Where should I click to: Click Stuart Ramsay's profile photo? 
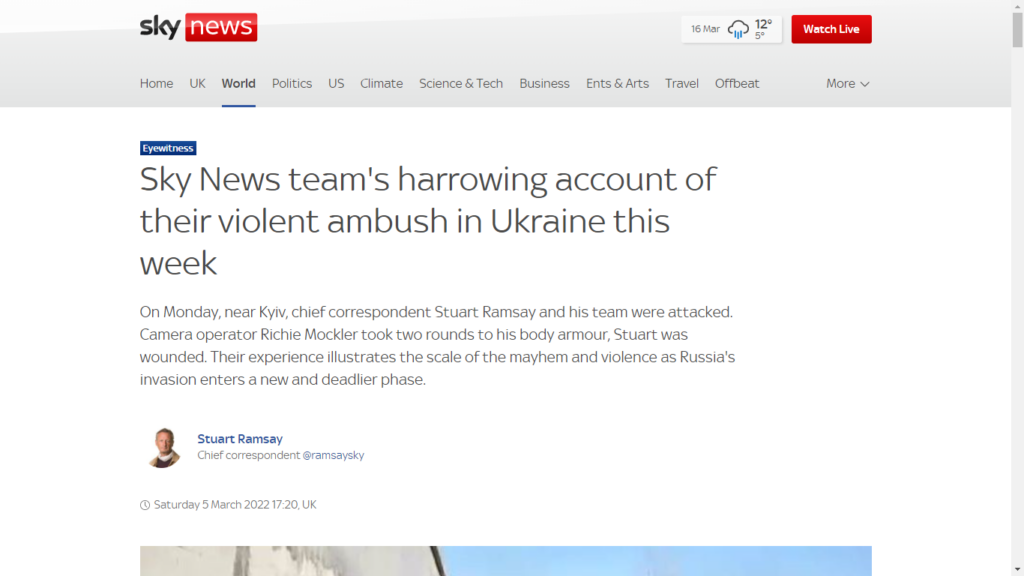[163, 447]
